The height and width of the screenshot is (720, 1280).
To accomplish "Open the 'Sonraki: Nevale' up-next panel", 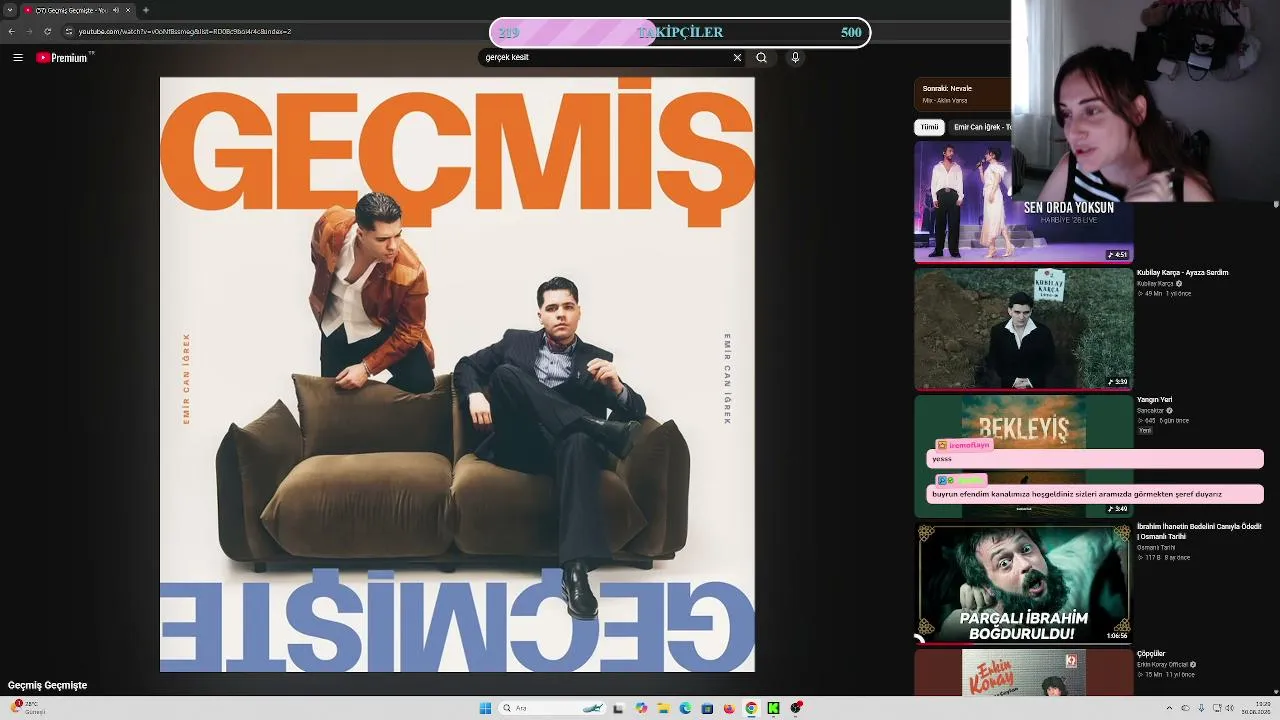I will tap(963, 93).
